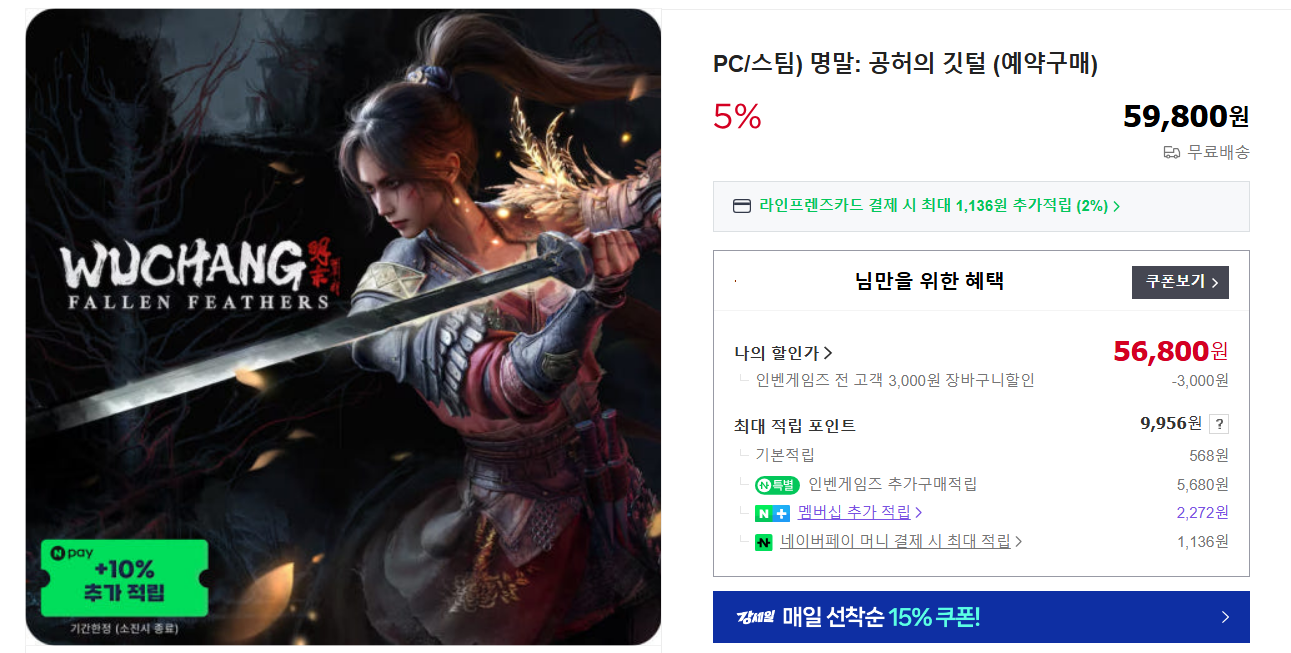Image resolution: width=1291 pixels, height=653 pixels.
Task: Open the 매일 선착순 15% 쿠폰 banner
Action: click(x=981, y=617)
